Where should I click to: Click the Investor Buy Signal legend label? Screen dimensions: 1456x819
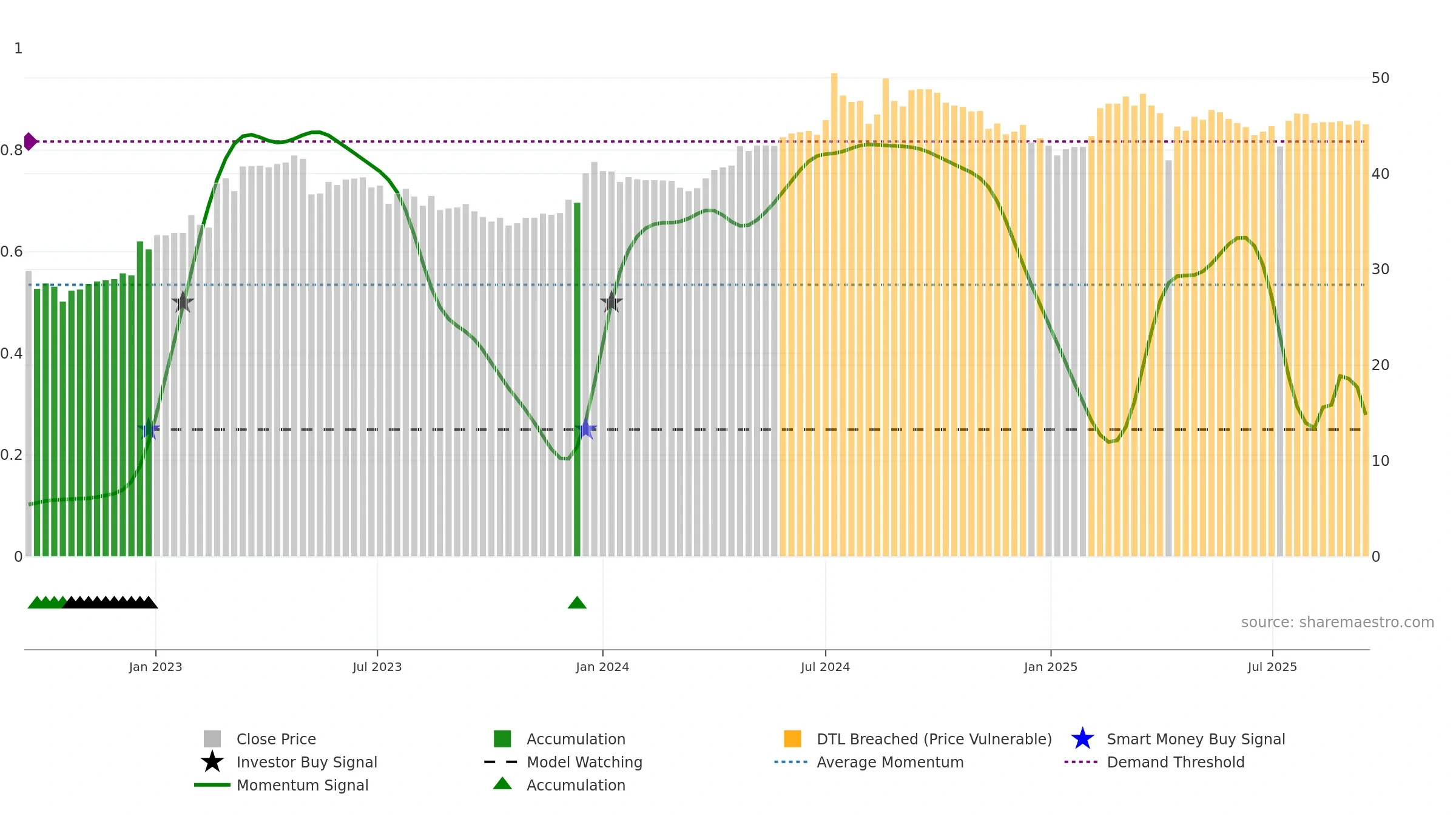(307, 762)
